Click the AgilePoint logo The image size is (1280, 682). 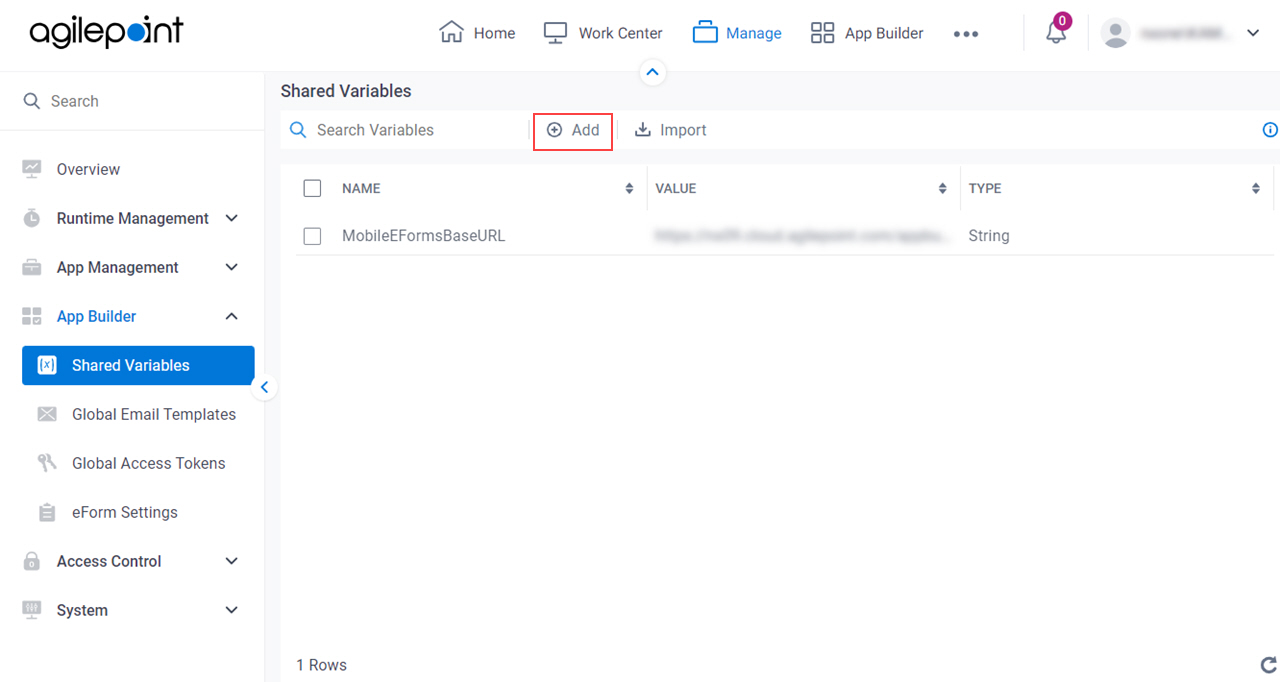pos(106,32)
